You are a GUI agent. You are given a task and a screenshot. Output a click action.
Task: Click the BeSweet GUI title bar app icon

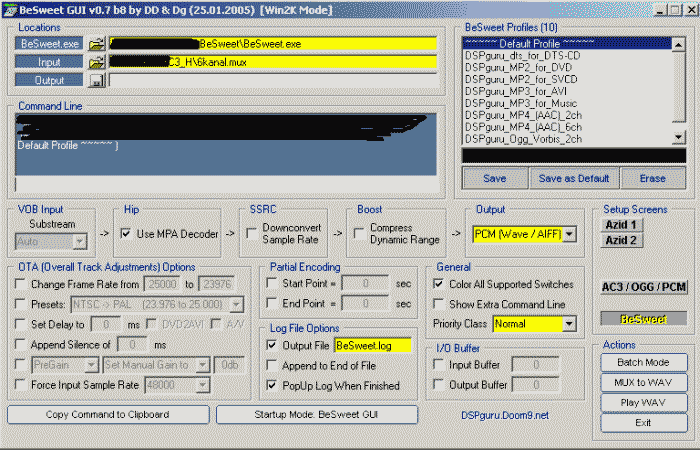click(x=10, y=9)
